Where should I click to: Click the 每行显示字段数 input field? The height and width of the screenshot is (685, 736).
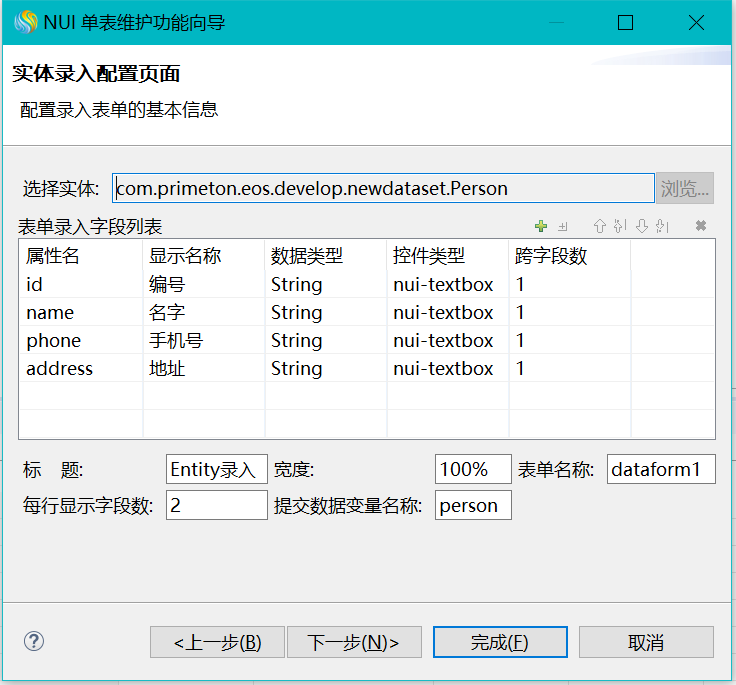point(216,505)
